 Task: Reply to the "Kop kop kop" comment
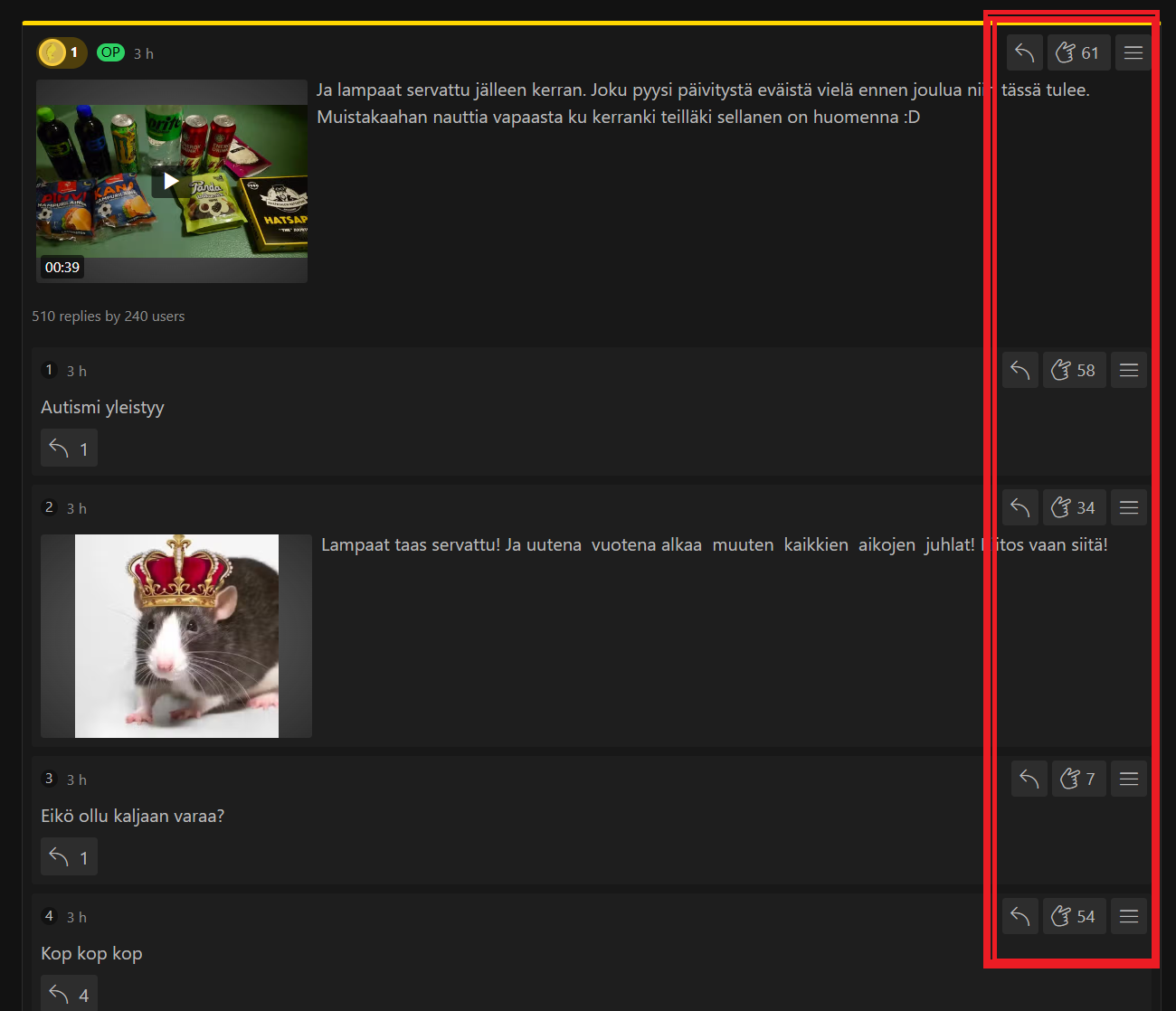click(1020, 917)
